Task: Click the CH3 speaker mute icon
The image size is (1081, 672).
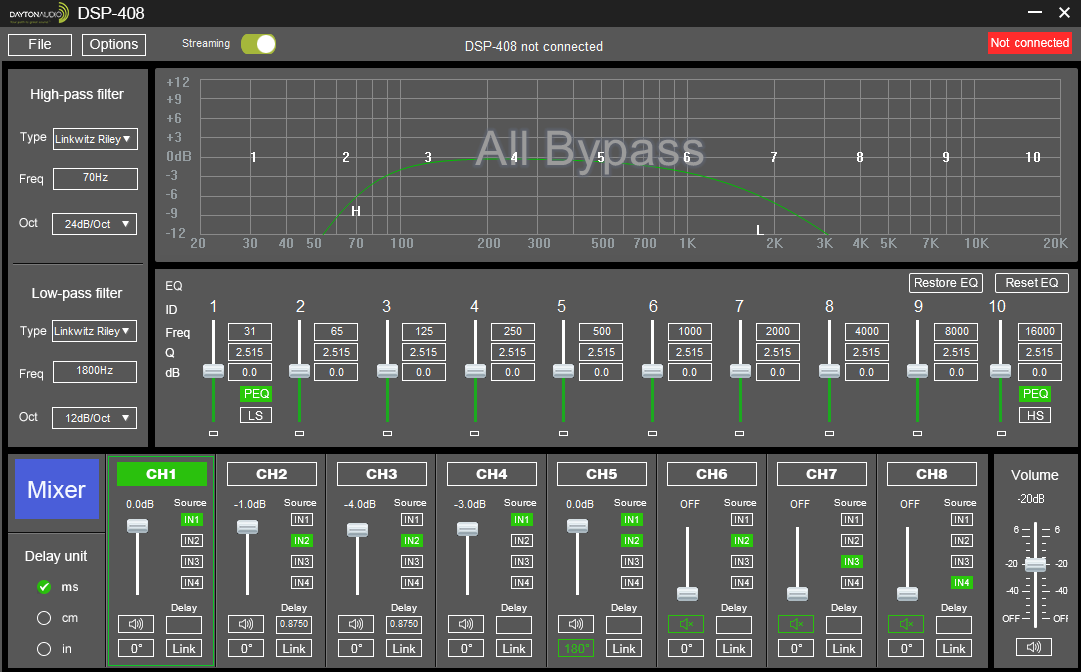Action: coord(356,624)
